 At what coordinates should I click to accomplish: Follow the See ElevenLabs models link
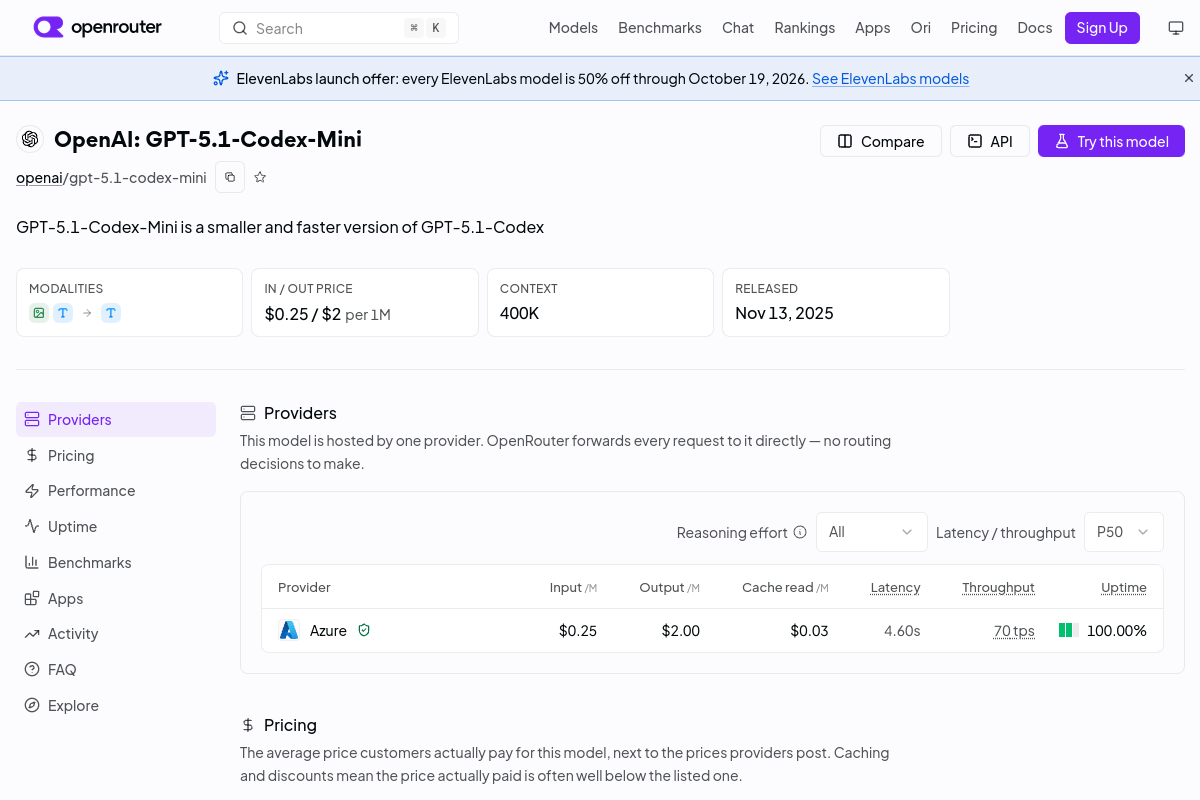point(890,78)
